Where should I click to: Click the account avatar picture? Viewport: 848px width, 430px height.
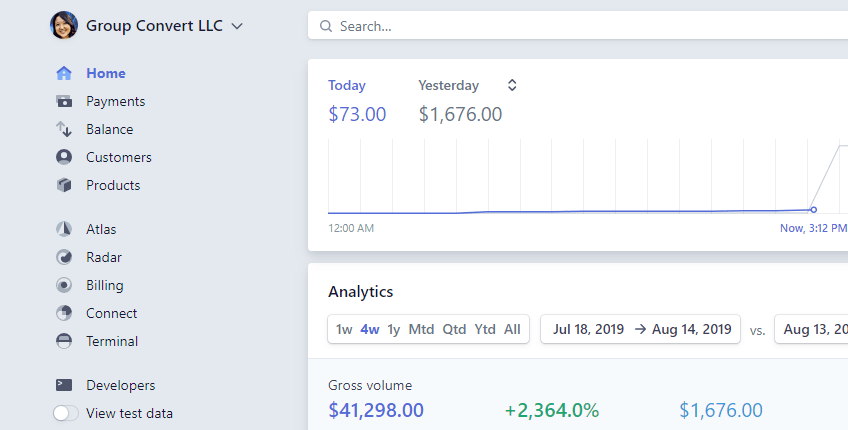click(x=64, y=25)
